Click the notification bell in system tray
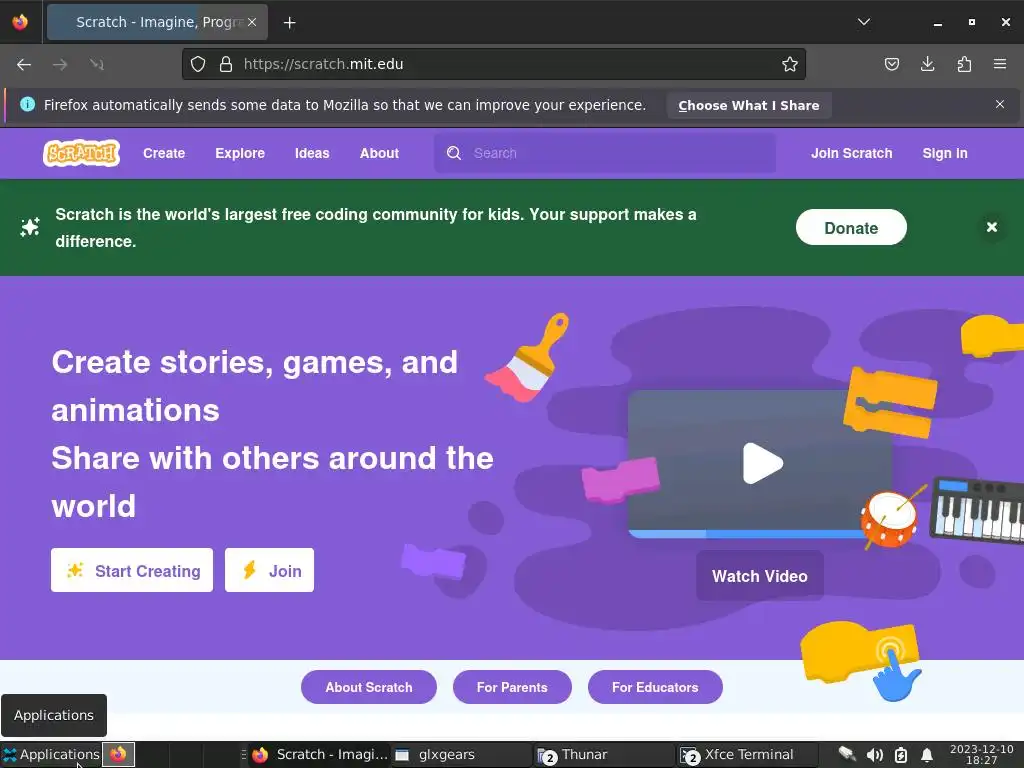 [x=927, y=755]
